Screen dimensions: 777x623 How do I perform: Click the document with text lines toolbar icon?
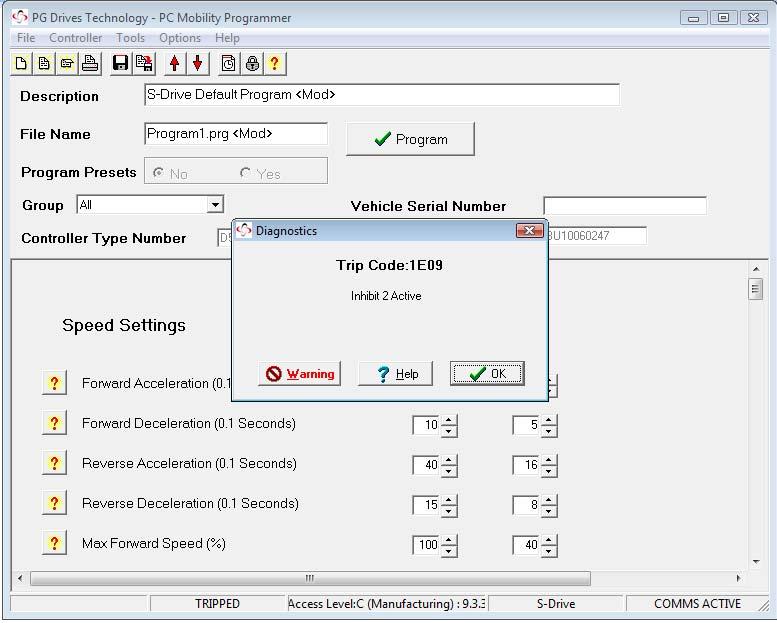tap(44, 63)
